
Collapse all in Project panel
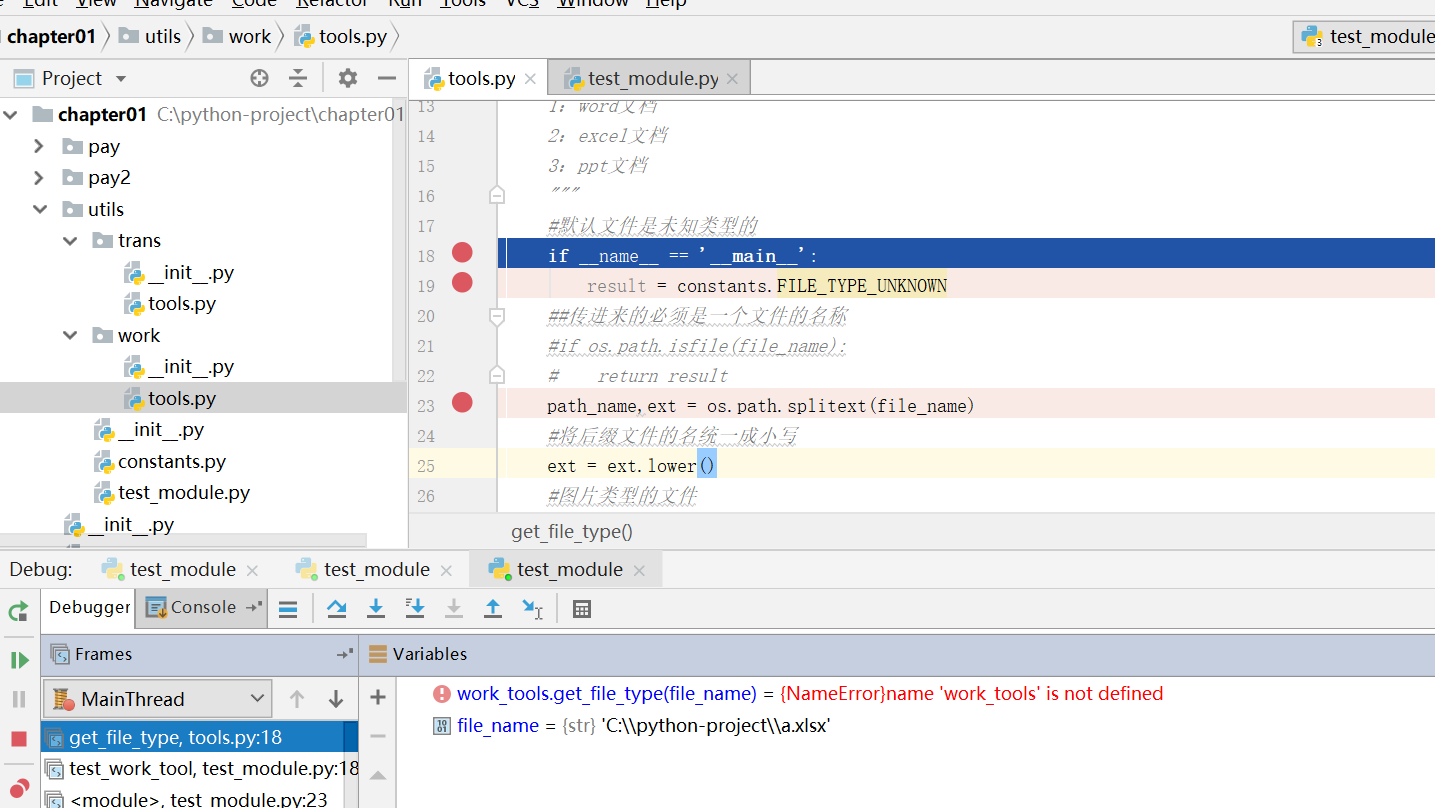pos(298,78)
